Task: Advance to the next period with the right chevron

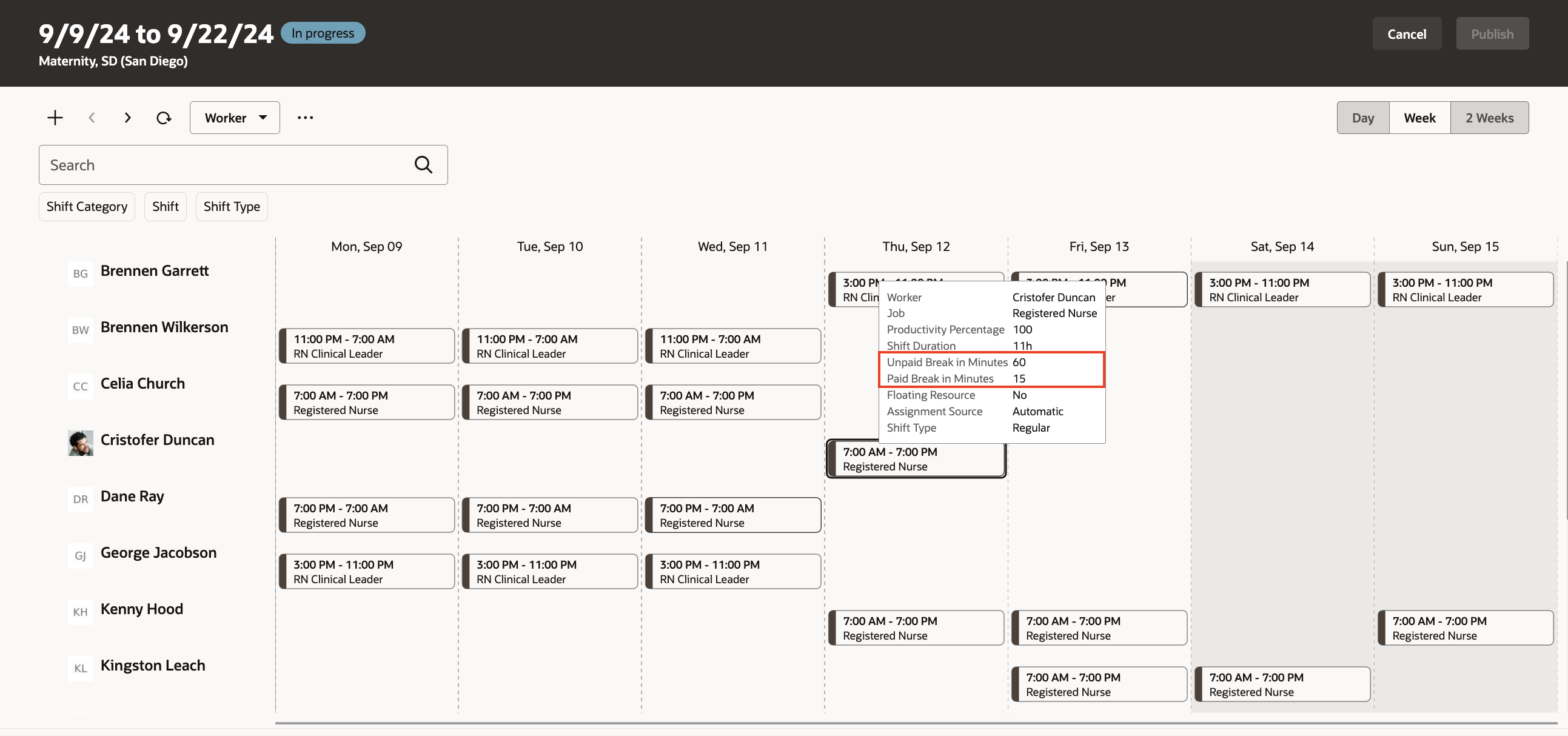Action: [127, 118]
